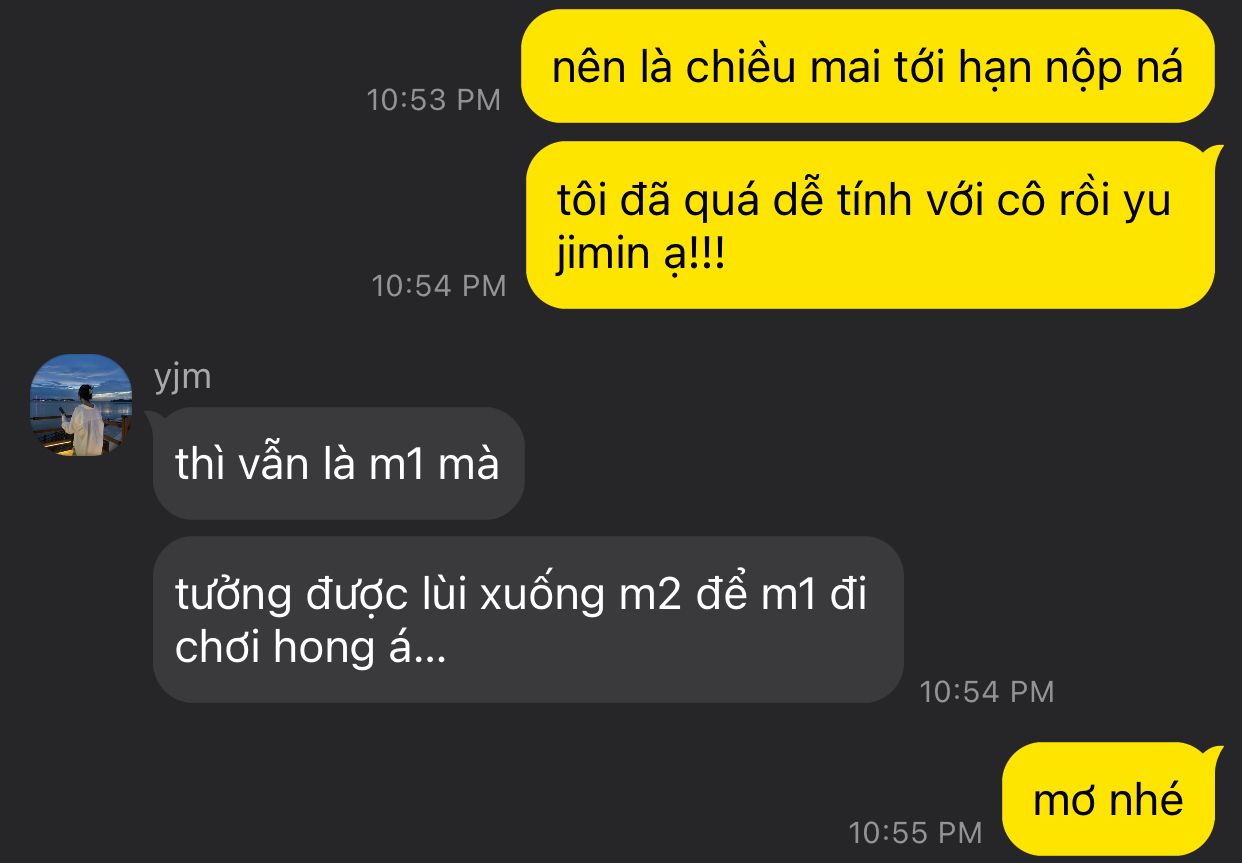This screenshot has height=863, width=1242.
Task: Click the word tưởng in the gray message
Action: (x=235, y=598)
